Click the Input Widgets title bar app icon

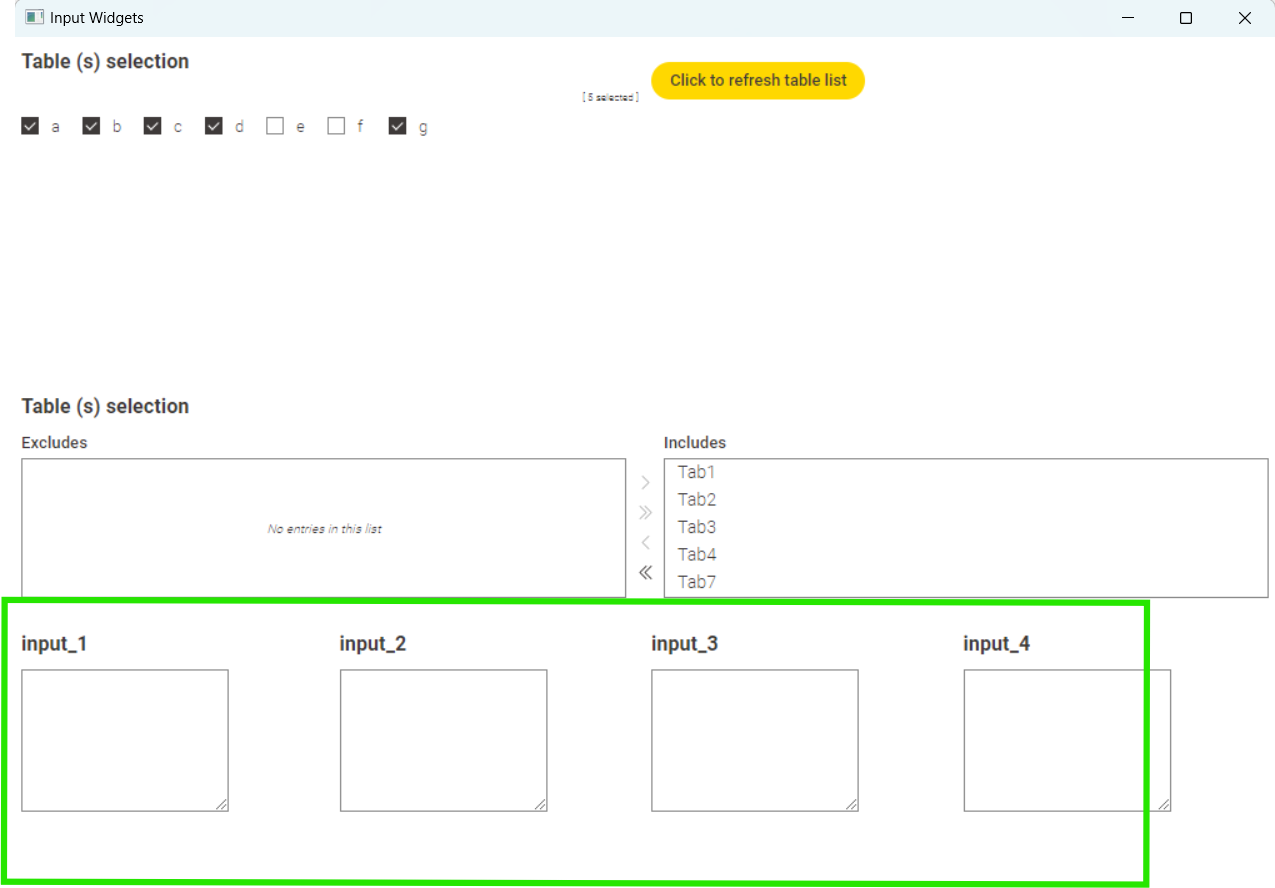tap(34, 18)
